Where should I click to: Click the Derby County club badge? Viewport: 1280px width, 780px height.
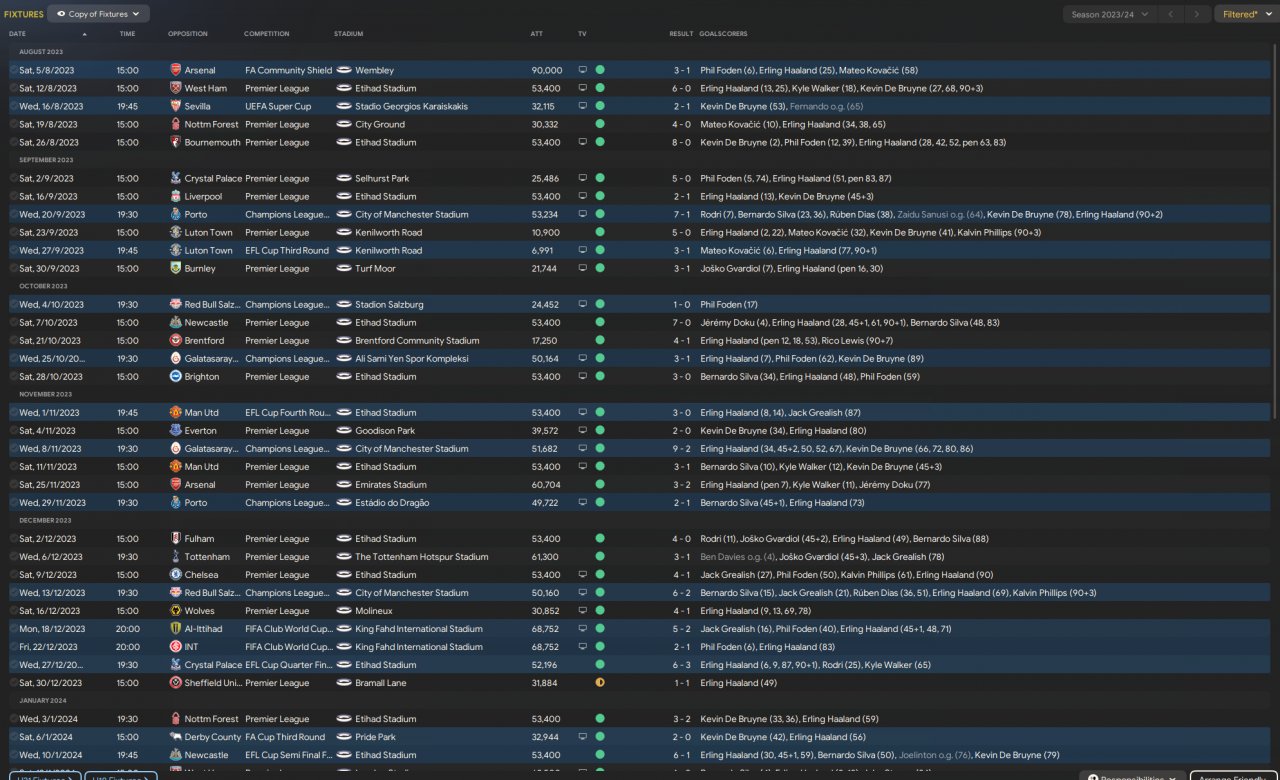click(x=176, y=737)
